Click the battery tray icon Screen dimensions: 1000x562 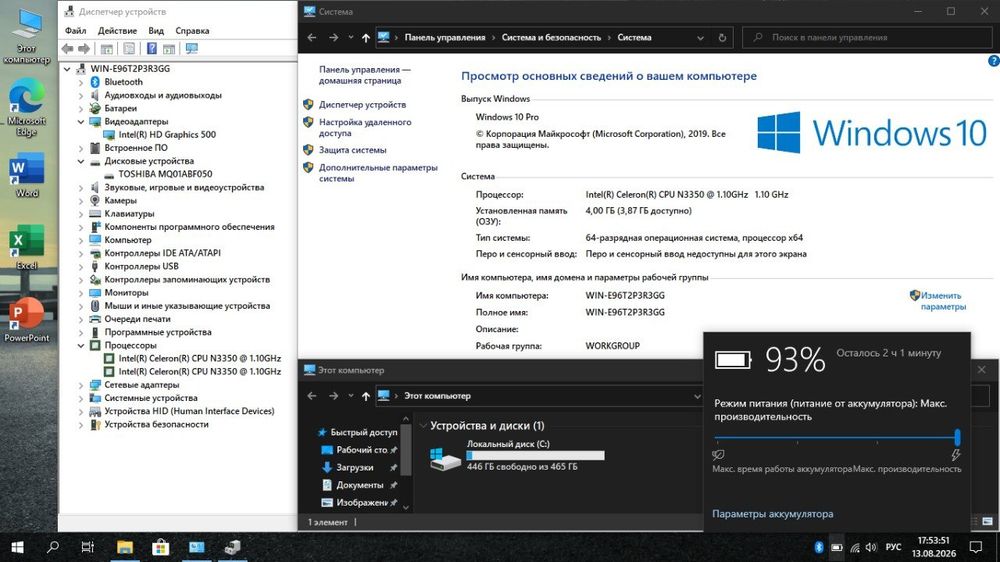click(x=837, y=547)
